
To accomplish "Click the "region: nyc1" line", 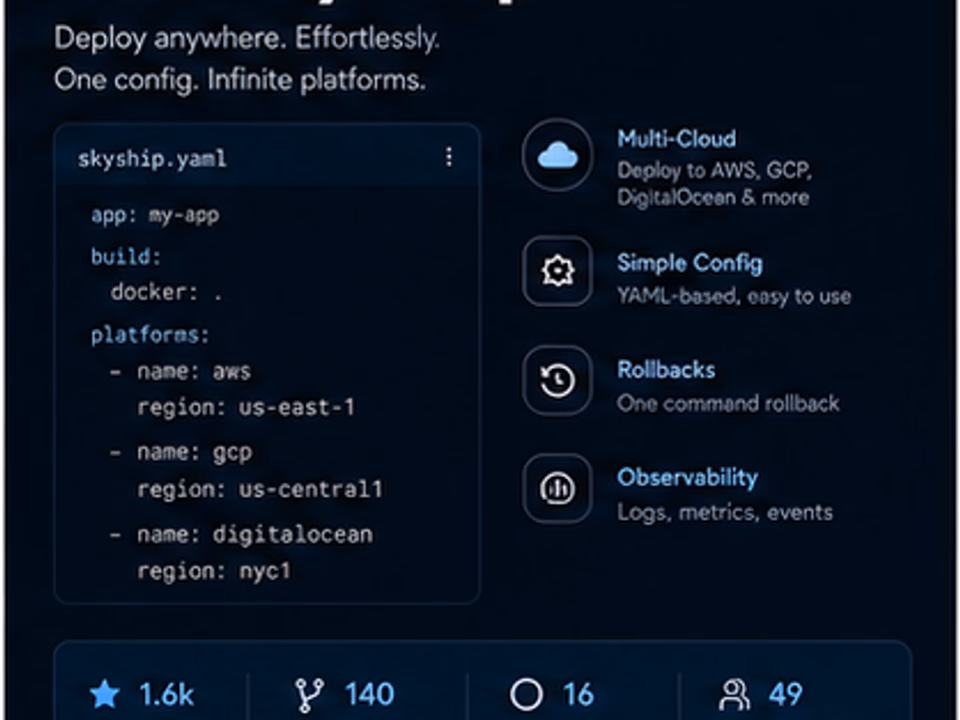I will point(214,571).
